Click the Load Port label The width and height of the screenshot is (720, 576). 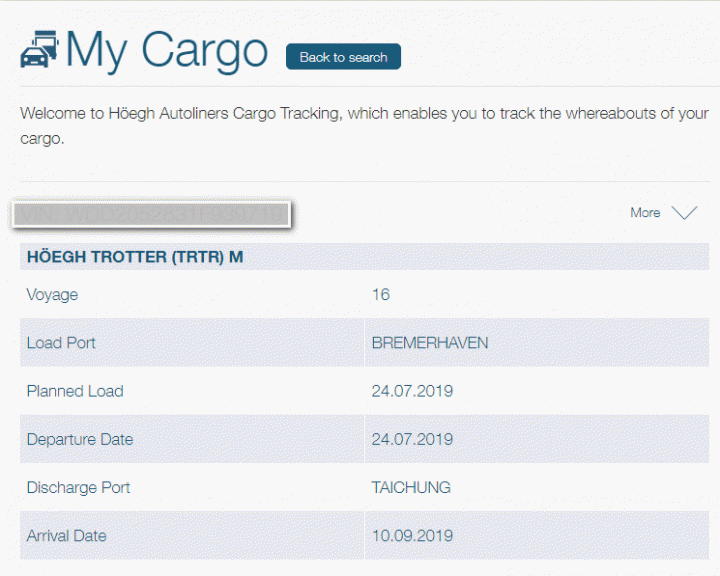(61, 343)
